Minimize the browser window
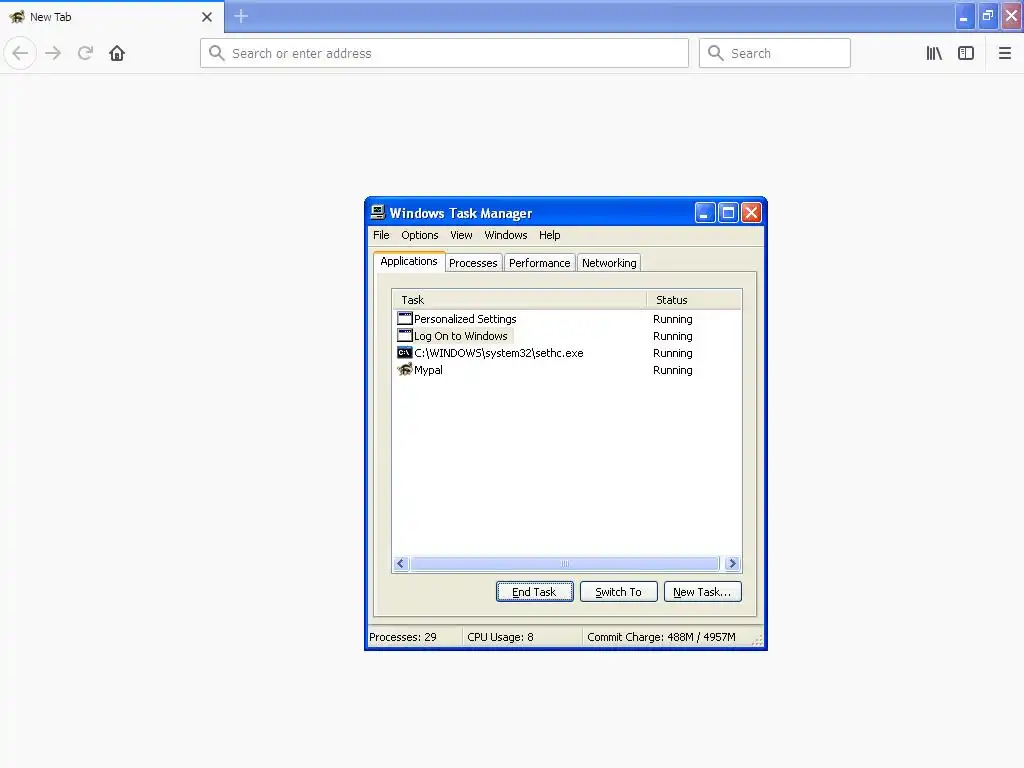 (964, 16)
